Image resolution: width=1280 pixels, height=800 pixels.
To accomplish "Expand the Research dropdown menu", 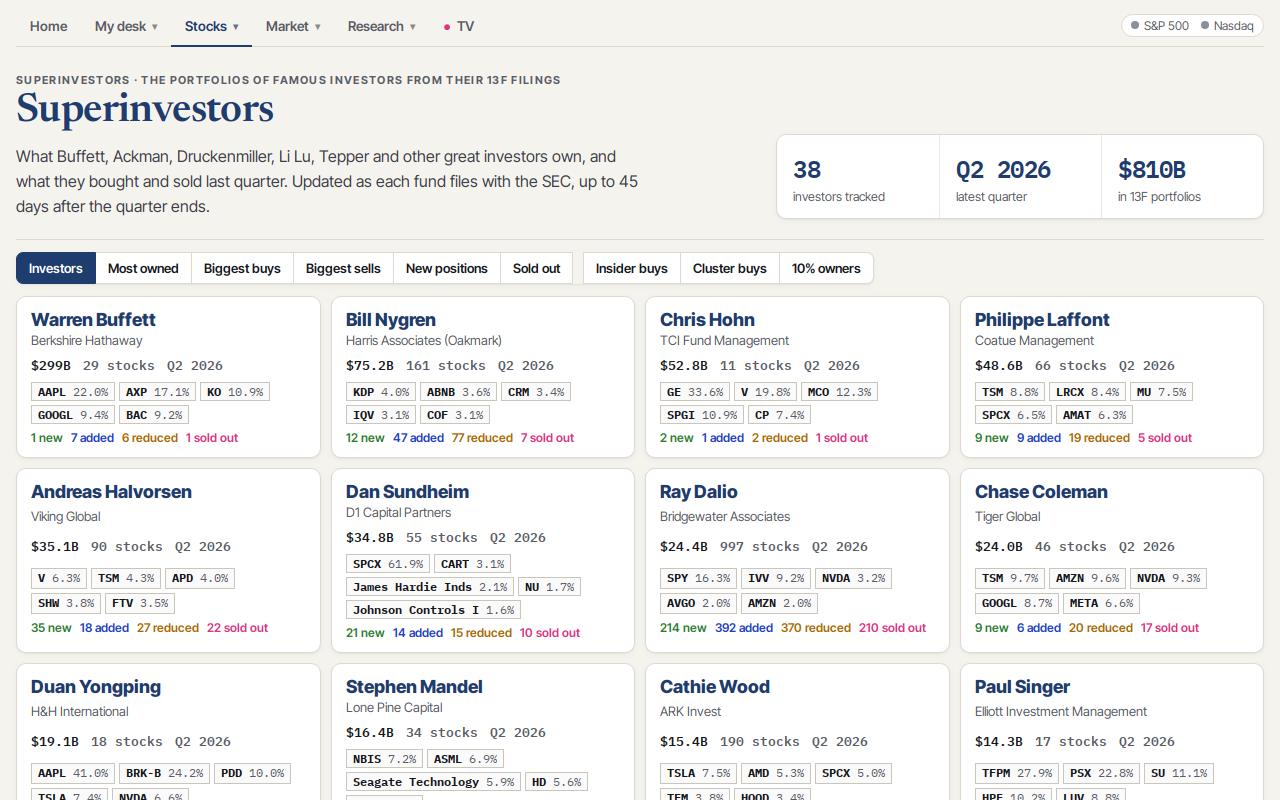I will pyautogui.click(x=381, y=26).
